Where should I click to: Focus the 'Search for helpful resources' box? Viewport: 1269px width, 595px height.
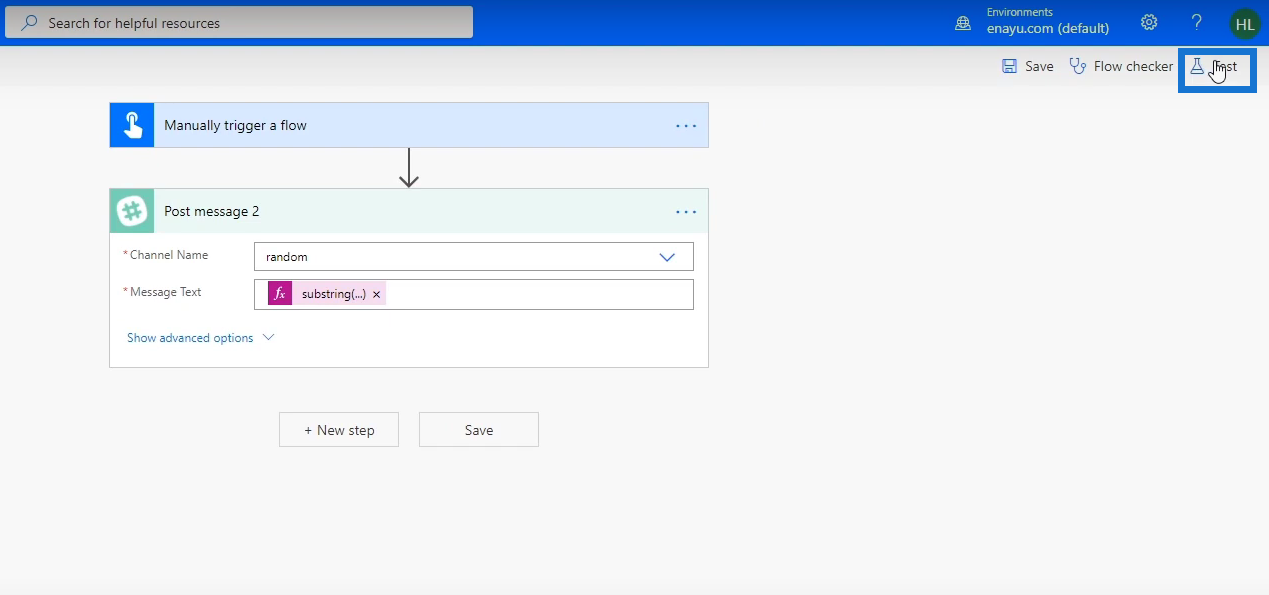click(x=239, y=22)
